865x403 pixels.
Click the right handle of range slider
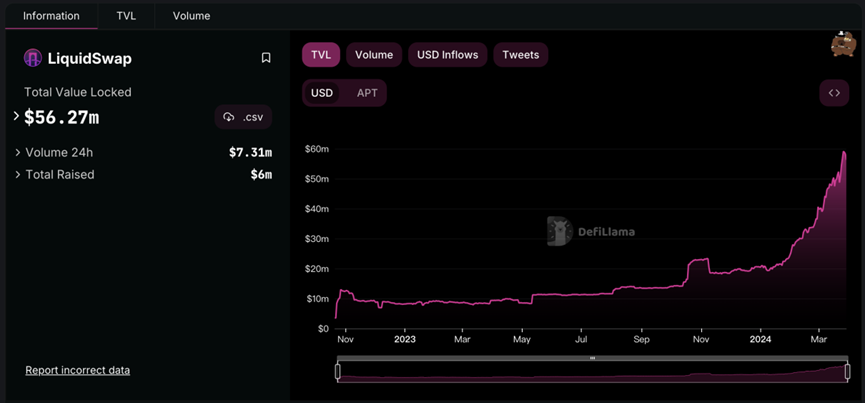click(x=847, y=372)
